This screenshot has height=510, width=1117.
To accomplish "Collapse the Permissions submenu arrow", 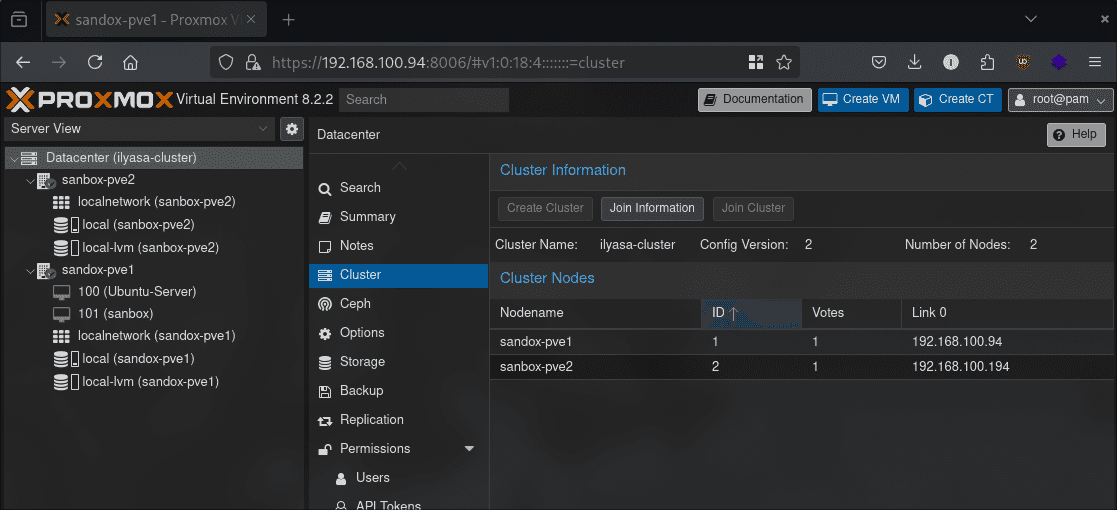I will click(x=469, y=449).
